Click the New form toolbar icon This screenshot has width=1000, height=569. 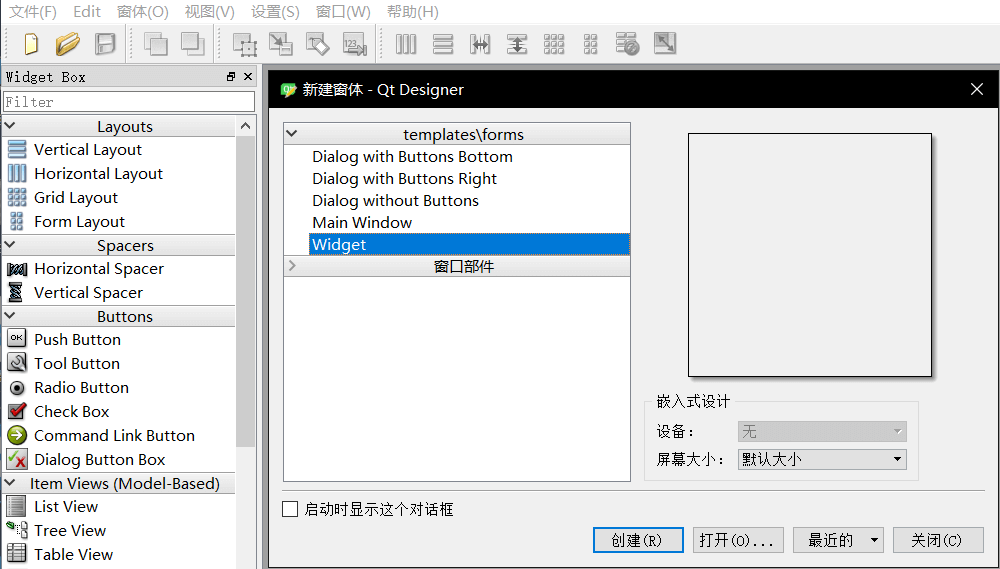(x=31, y=44)
